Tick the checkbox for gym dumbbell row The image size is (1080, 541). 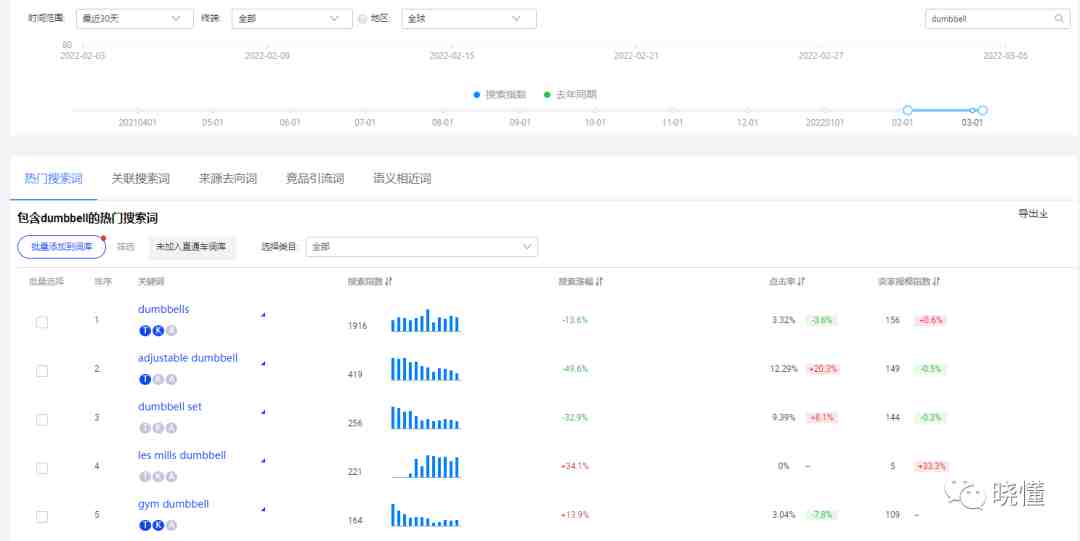click(x=42, y=516)
